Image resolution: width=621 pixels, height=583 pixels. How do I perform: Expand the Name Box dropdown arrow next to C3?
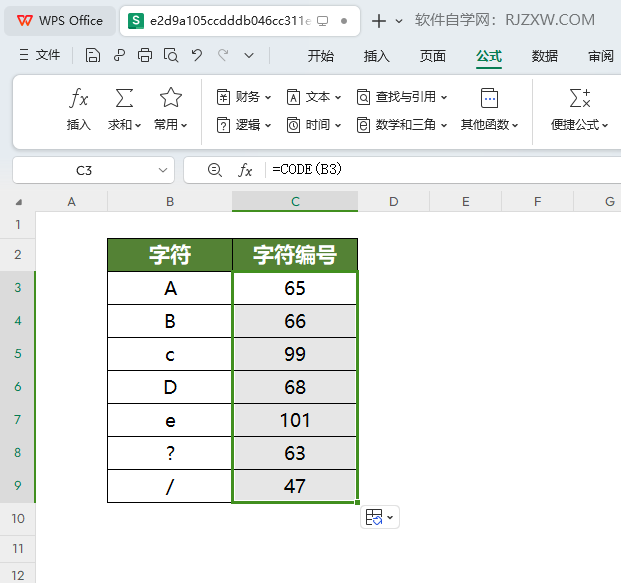pos(163,170)
